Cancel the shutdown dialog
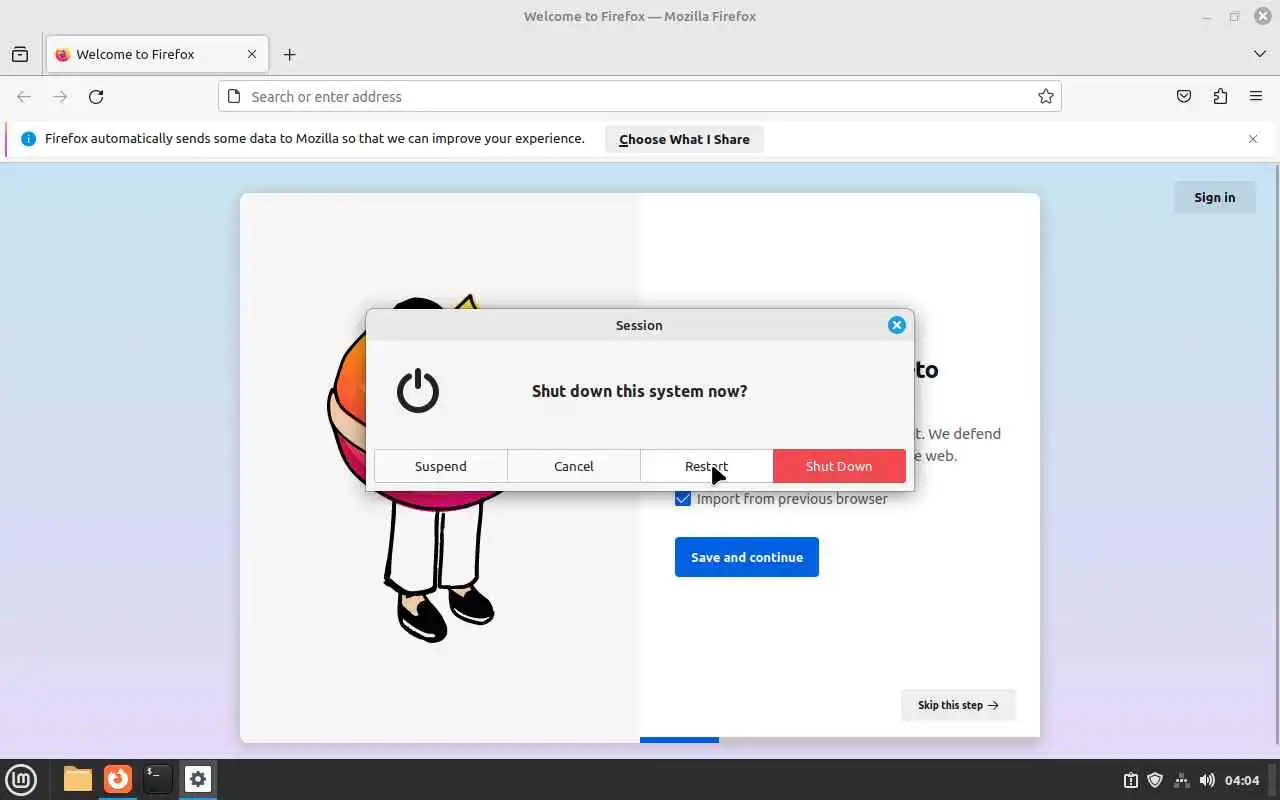The image size is (1280, 800). pos(574,466)
